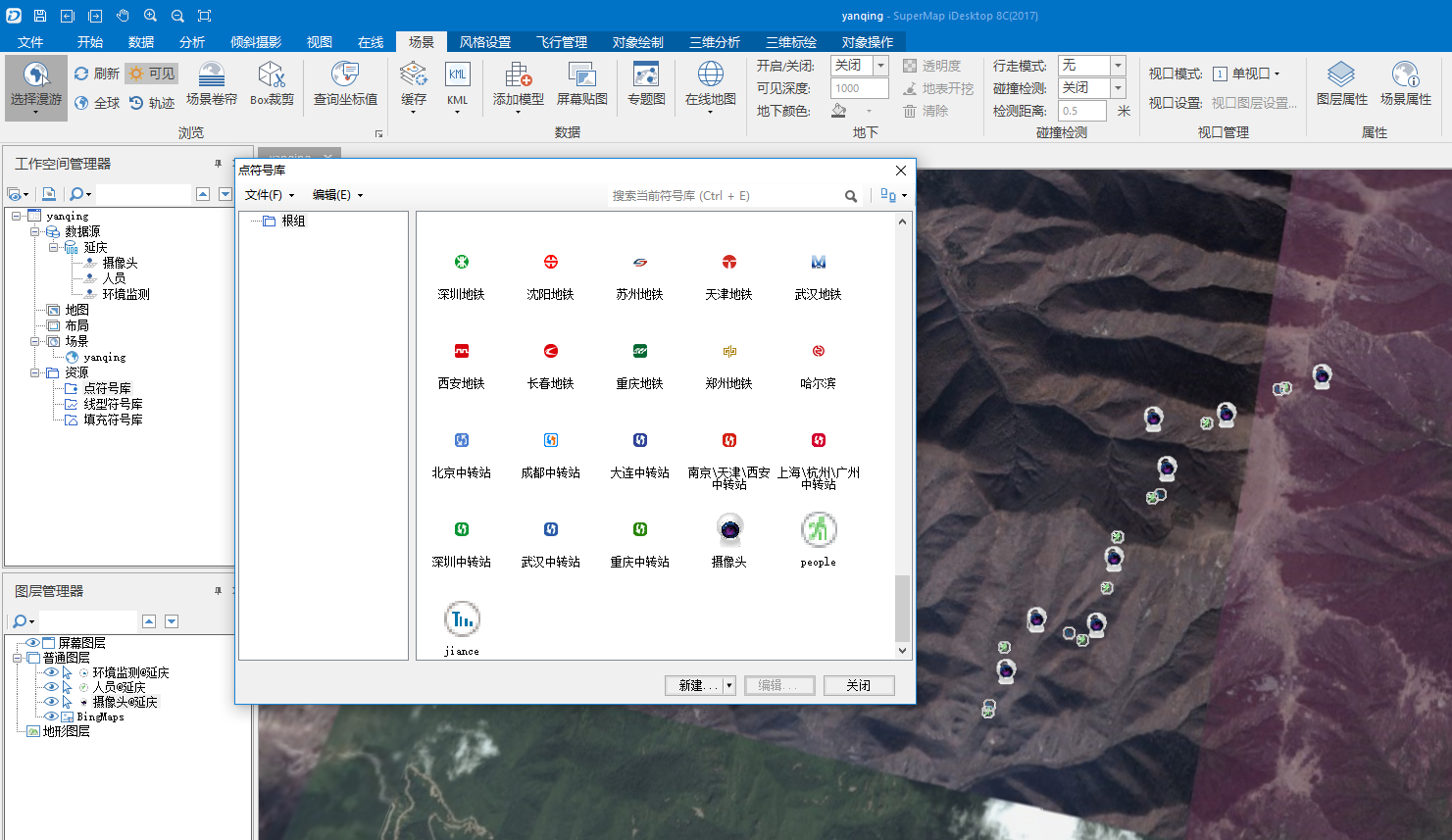
Task: Toggle the 可见 visible button
Action: pyautogui.click(x=152, y=74)
